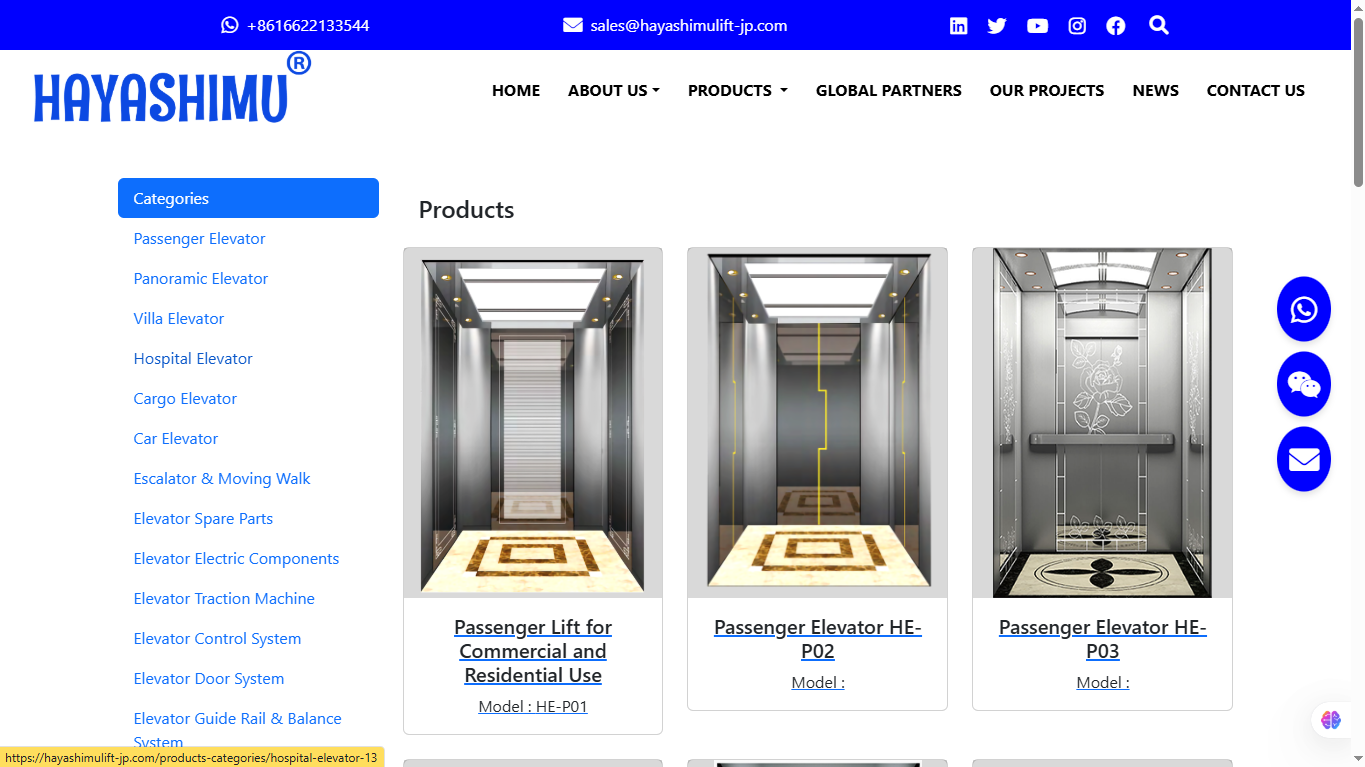Click the Passenger Elevator HE-P03 title

click(x=1103, y=639)
